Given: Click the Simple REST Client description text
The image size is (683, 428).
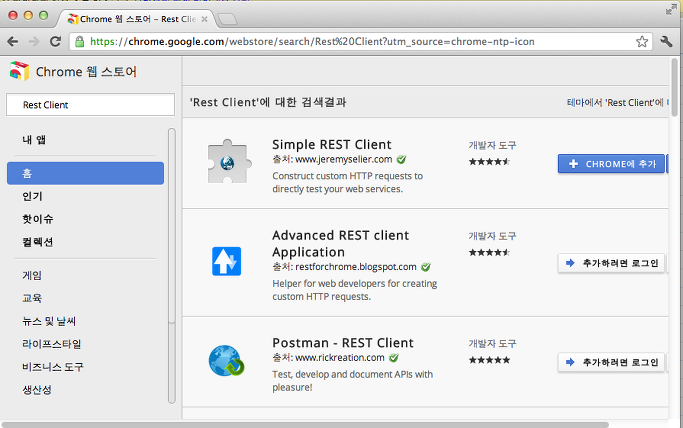Looking at the screenshot, I should [348, 182].
